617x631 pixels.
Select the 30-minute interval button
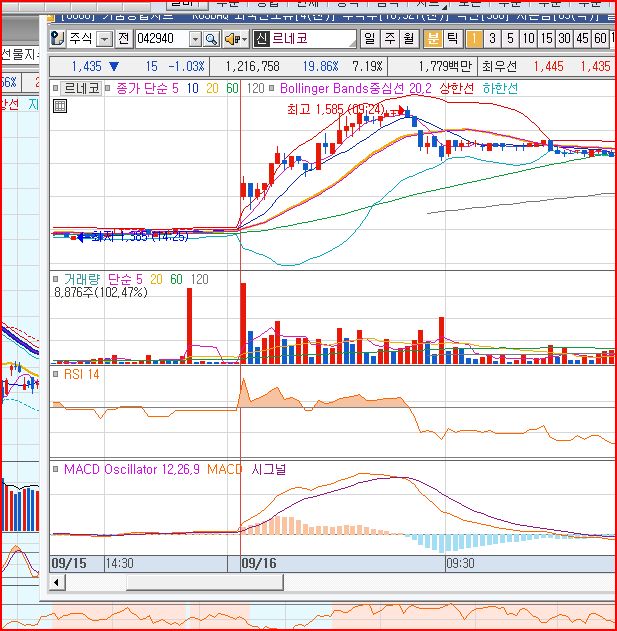click(566, 39)
